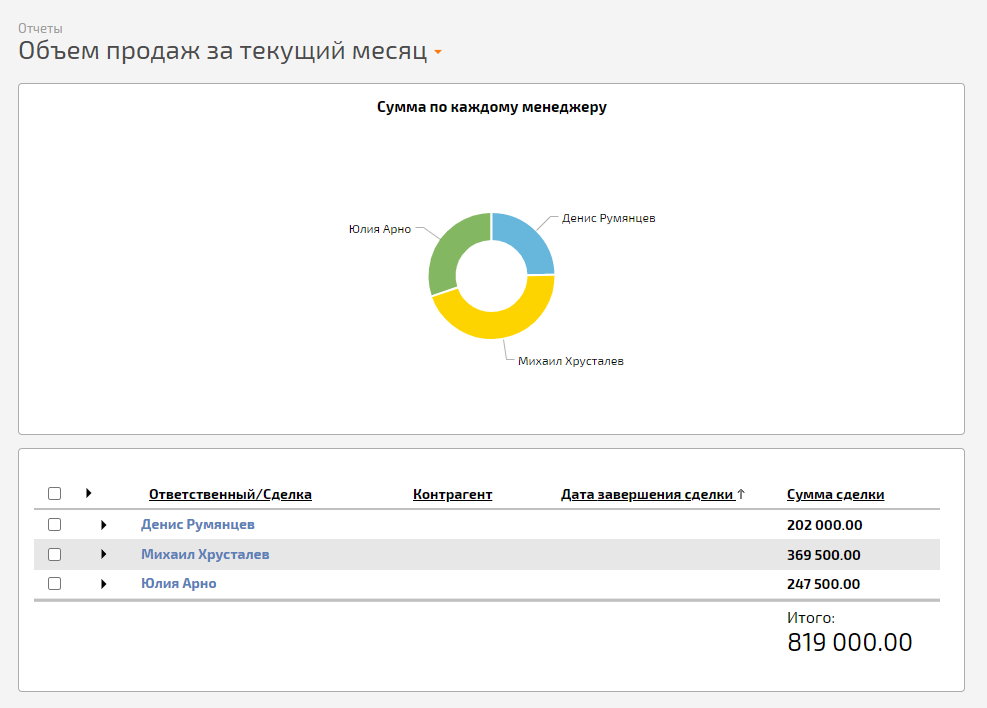The width and height of the screenshot is (987, 708).
Task: Click the Объем продаж за текущий месяц title
Action: pyautogui.click(x=223, y=50)
